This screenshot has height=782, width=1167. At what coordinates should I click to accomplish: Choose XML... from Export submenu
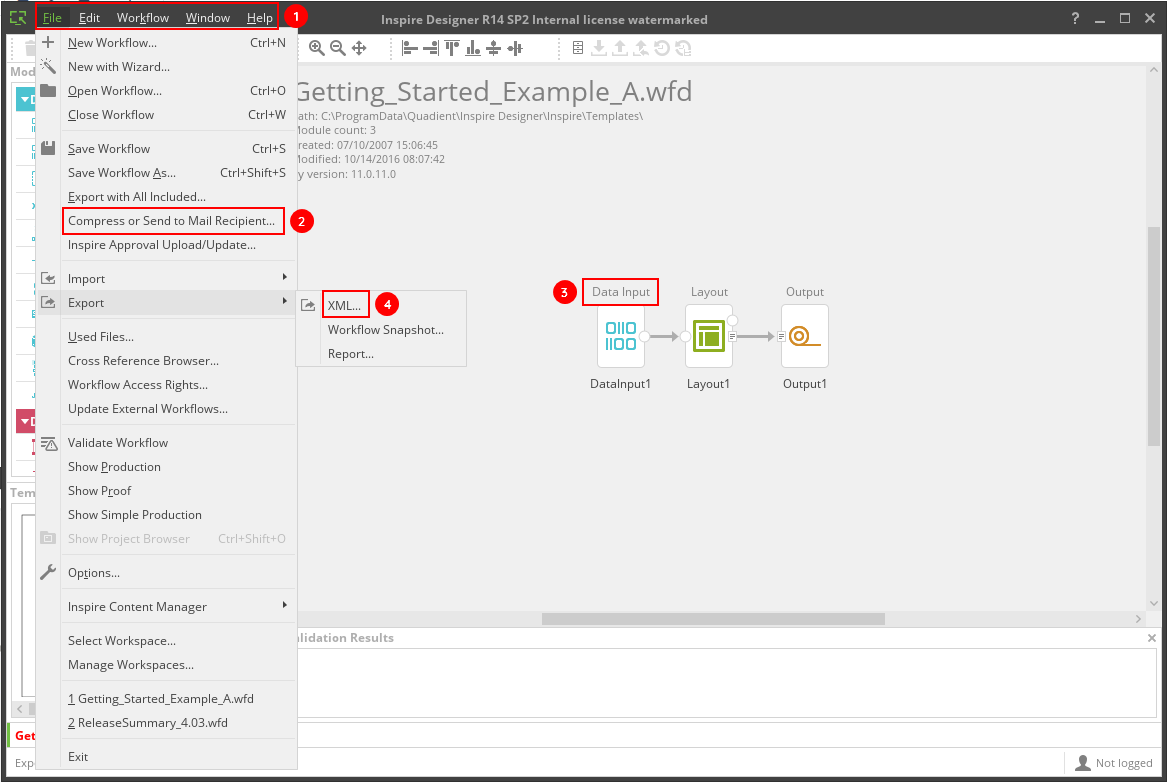coord(381,305)
